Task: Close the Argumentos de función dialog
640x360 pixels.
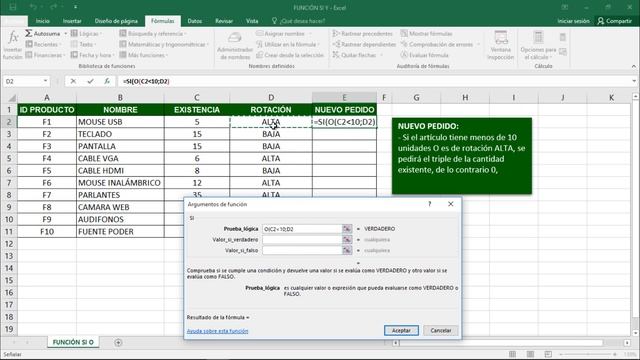Action: pos(451,204)
